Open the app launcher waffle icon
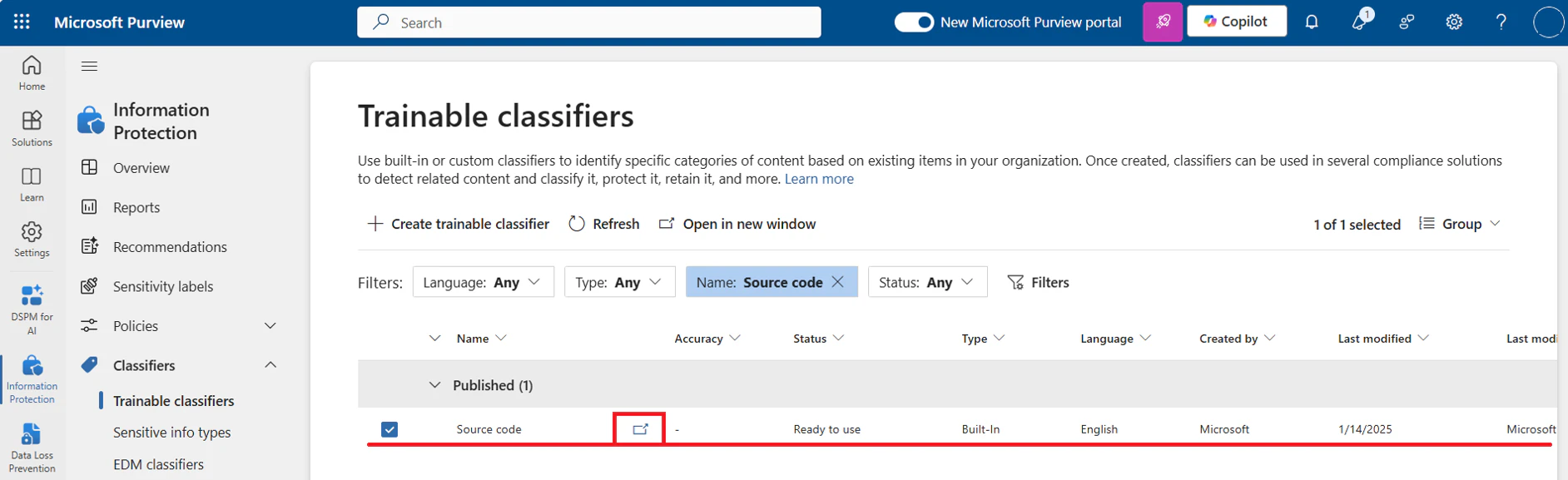The height and width of the screenshot is (480, 1568). [22, 22]
